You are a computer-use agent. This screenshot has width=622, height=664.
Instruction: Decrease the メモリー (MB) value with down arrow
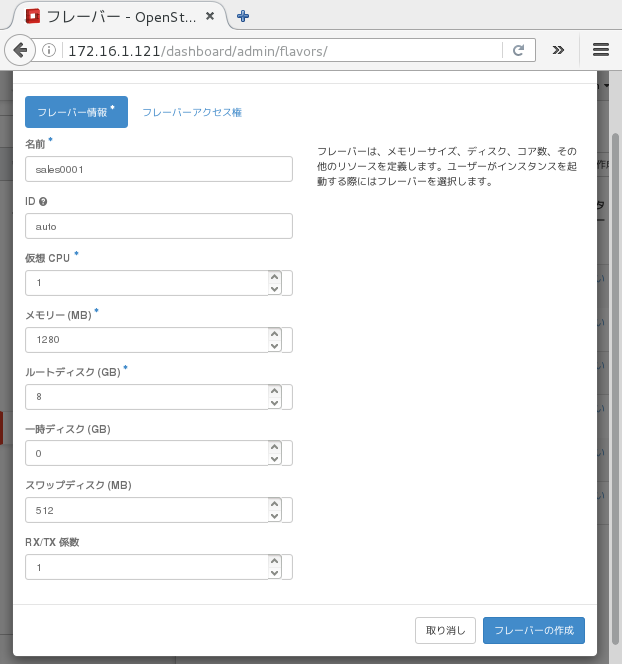[x=274, y=346]
